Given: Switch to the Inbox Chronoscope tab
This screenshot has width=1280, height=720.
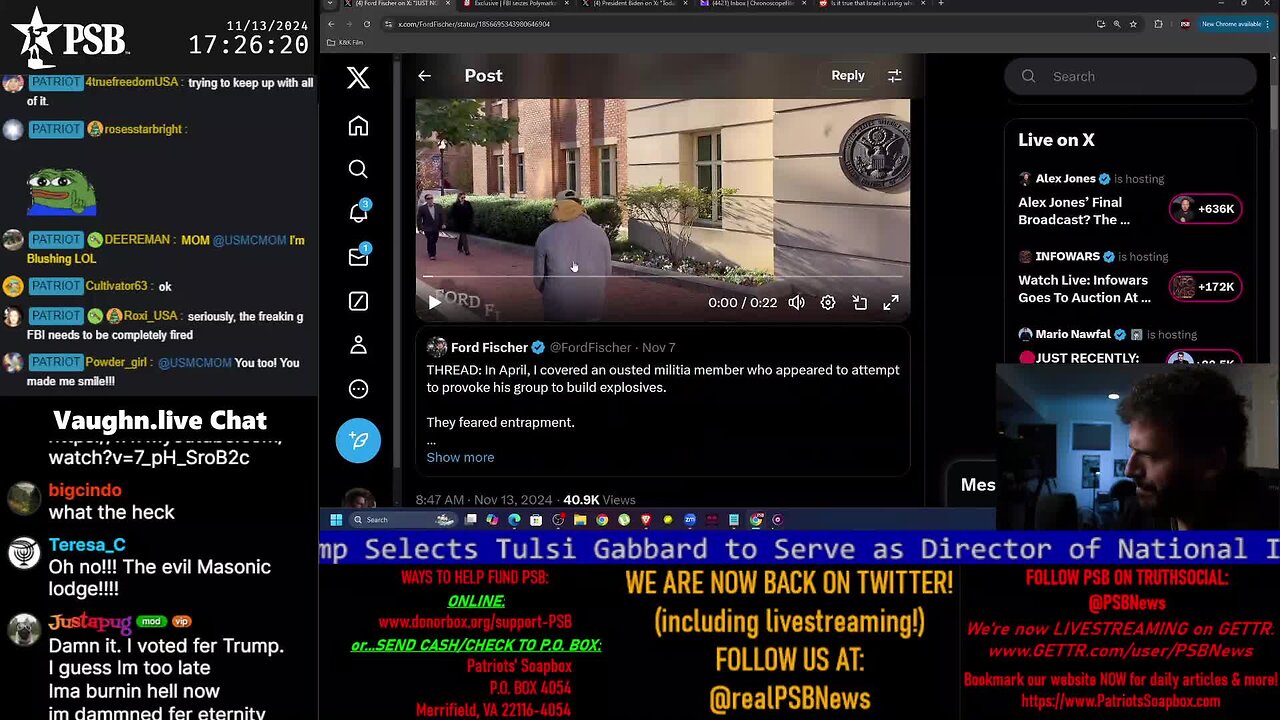Looking at the screenshot, I should click(x=752, y=4).
